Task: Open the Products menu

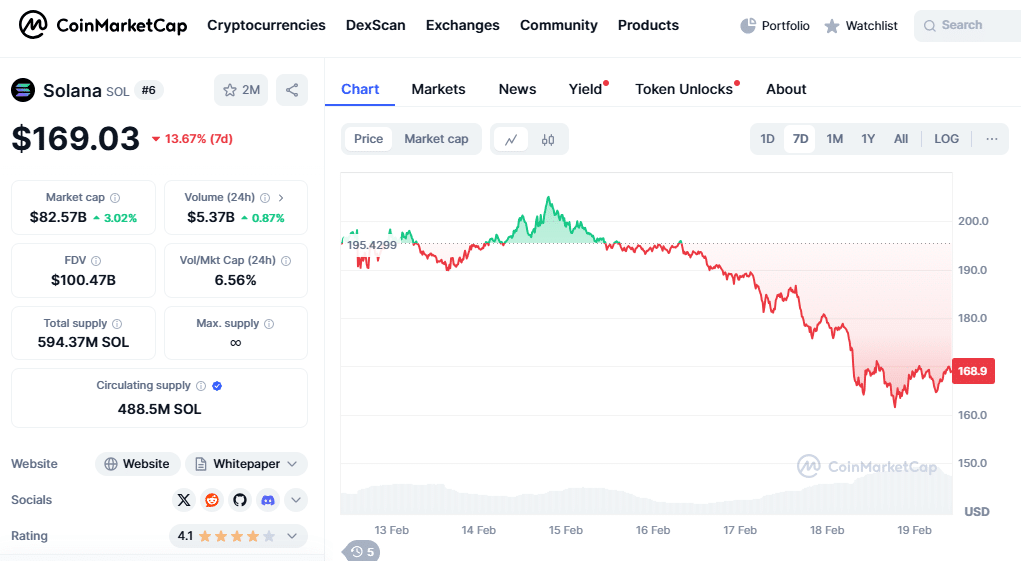Action: click(x=648, y=25)
